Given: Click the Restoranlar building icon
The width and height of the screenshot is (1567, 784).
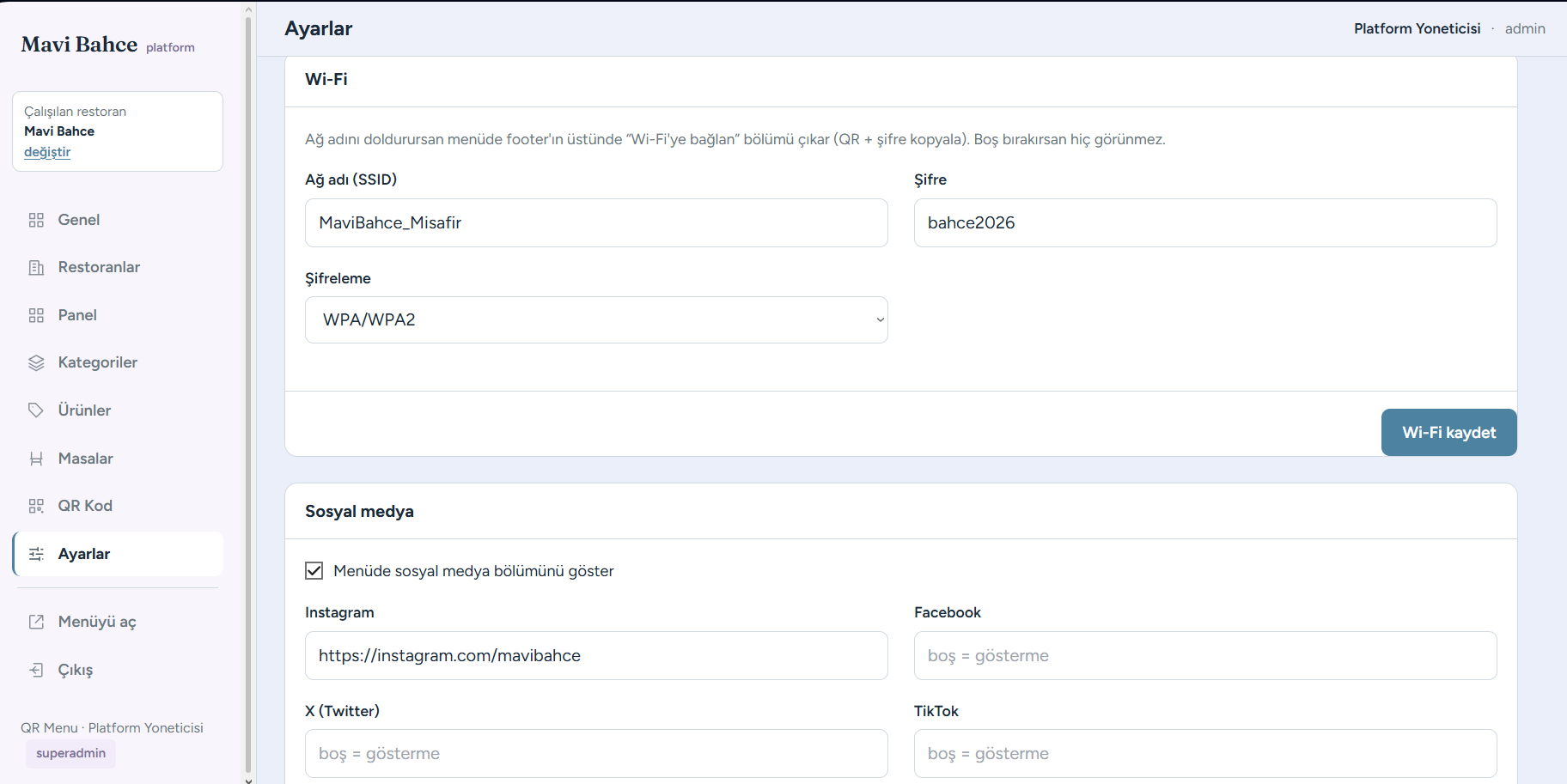Looking at the screenshot, I should coord(36,267).
